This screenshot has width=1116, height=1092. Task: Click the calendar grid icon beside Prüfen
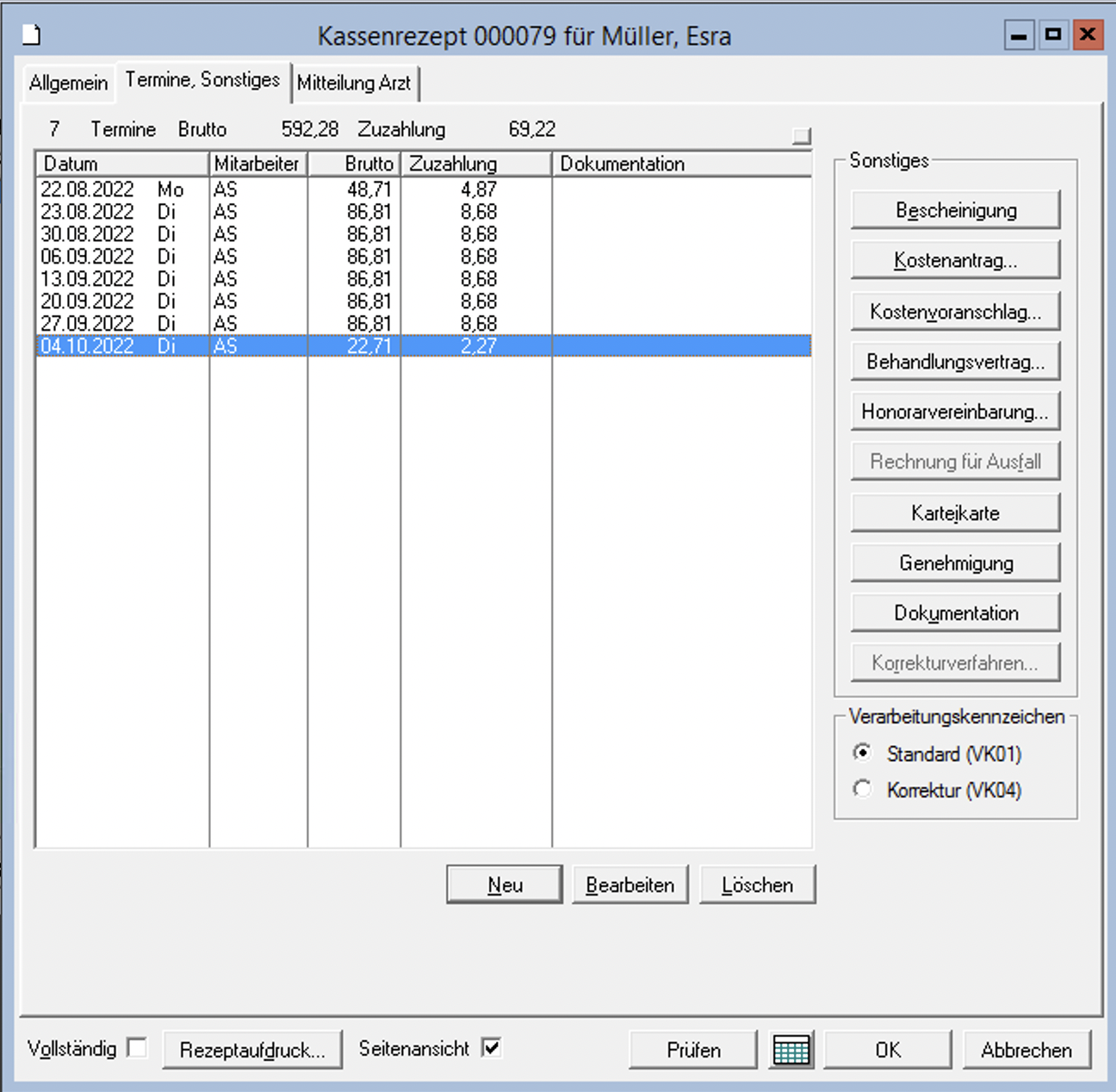[x=790, y=1050]
